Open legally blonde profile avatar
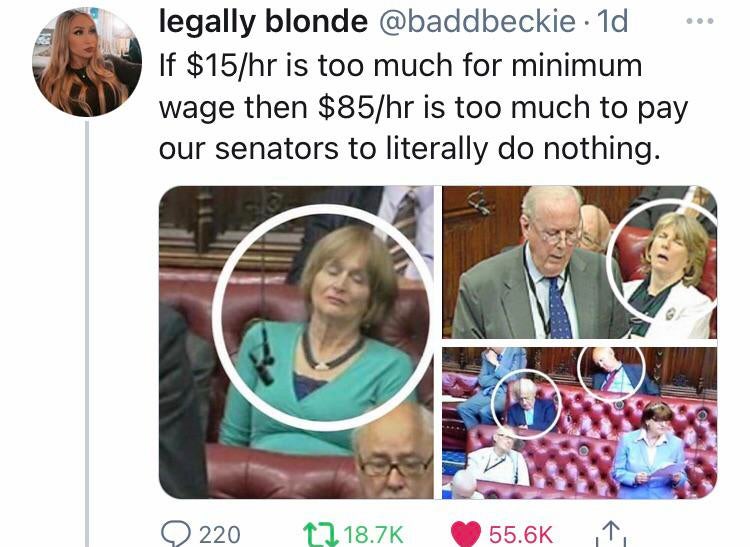750x547 pixels. [x=87, y=62]
